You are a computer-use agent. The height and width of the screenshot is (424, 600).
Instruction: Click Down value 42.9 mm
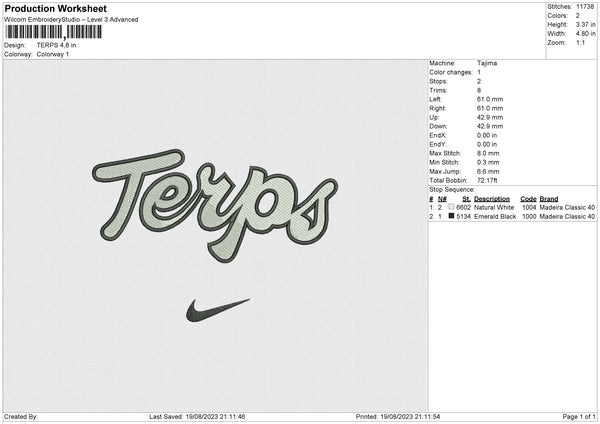[490, 126]
